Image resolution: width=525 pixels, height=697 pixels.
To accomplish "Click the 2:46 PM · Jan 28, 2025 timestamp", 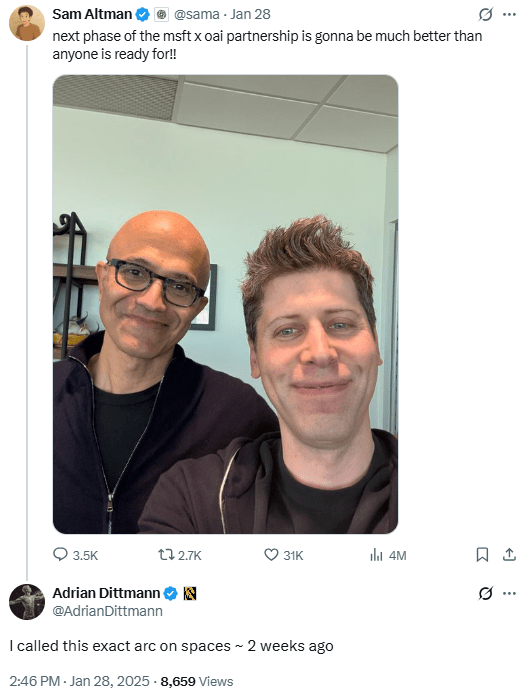I will click(80, 681).
